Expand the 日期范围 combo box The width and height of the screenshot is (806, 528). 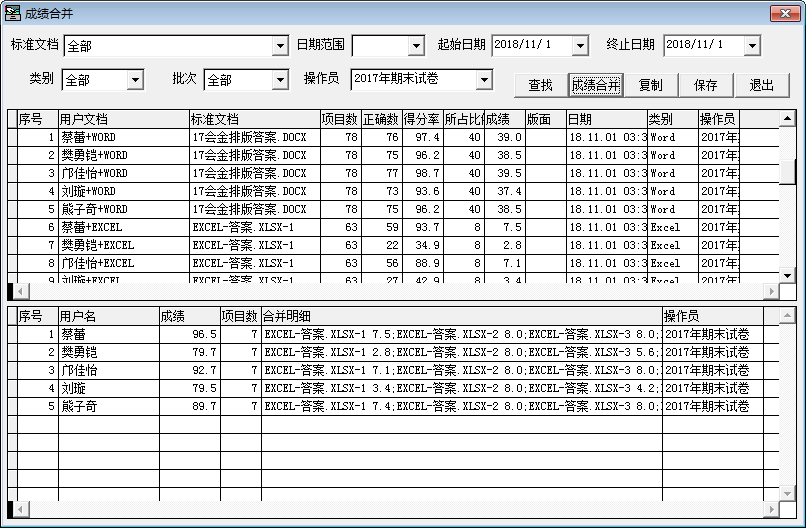pos(416,46)
